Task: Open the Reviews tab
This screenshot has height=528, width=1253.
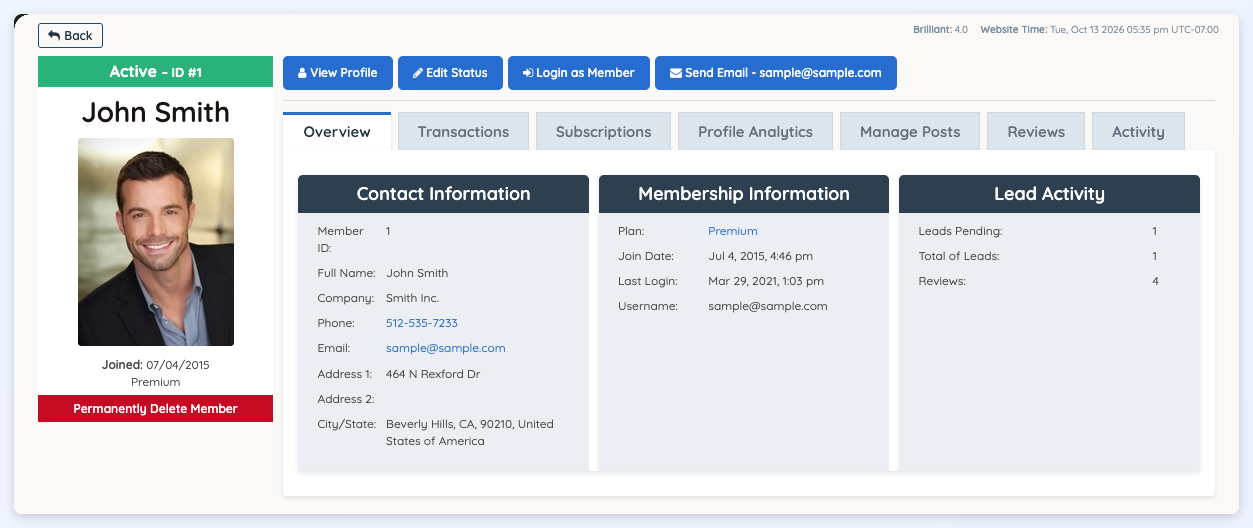Action: (1036, 131)
